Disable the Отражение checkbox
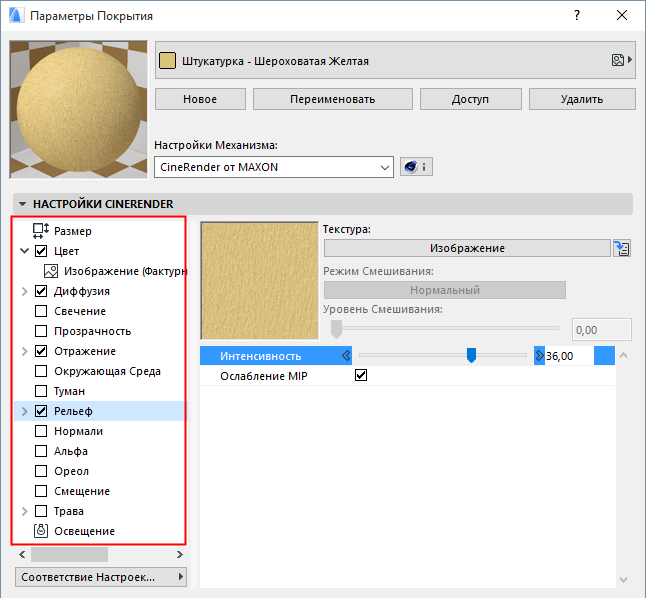Screen dimensions: 646x598 coord(41,351)
